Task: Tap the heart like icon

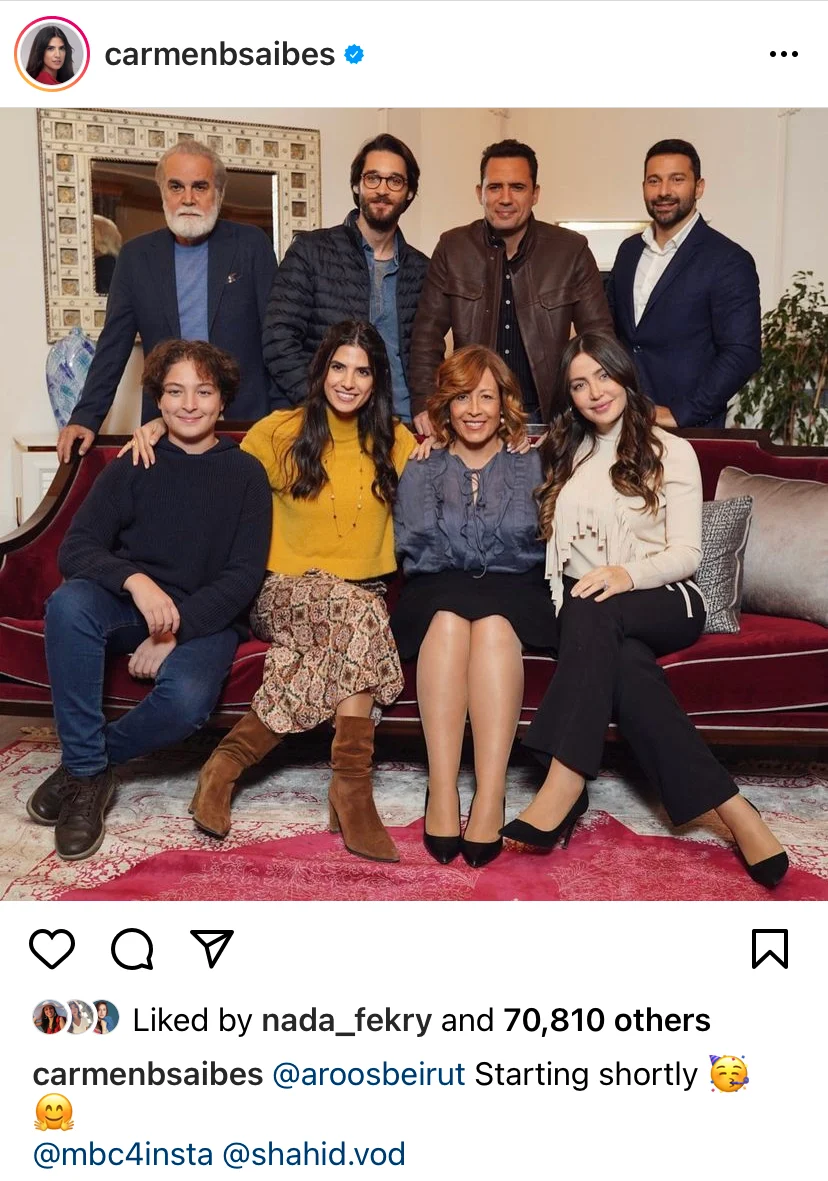Action: tap(52, 948)
